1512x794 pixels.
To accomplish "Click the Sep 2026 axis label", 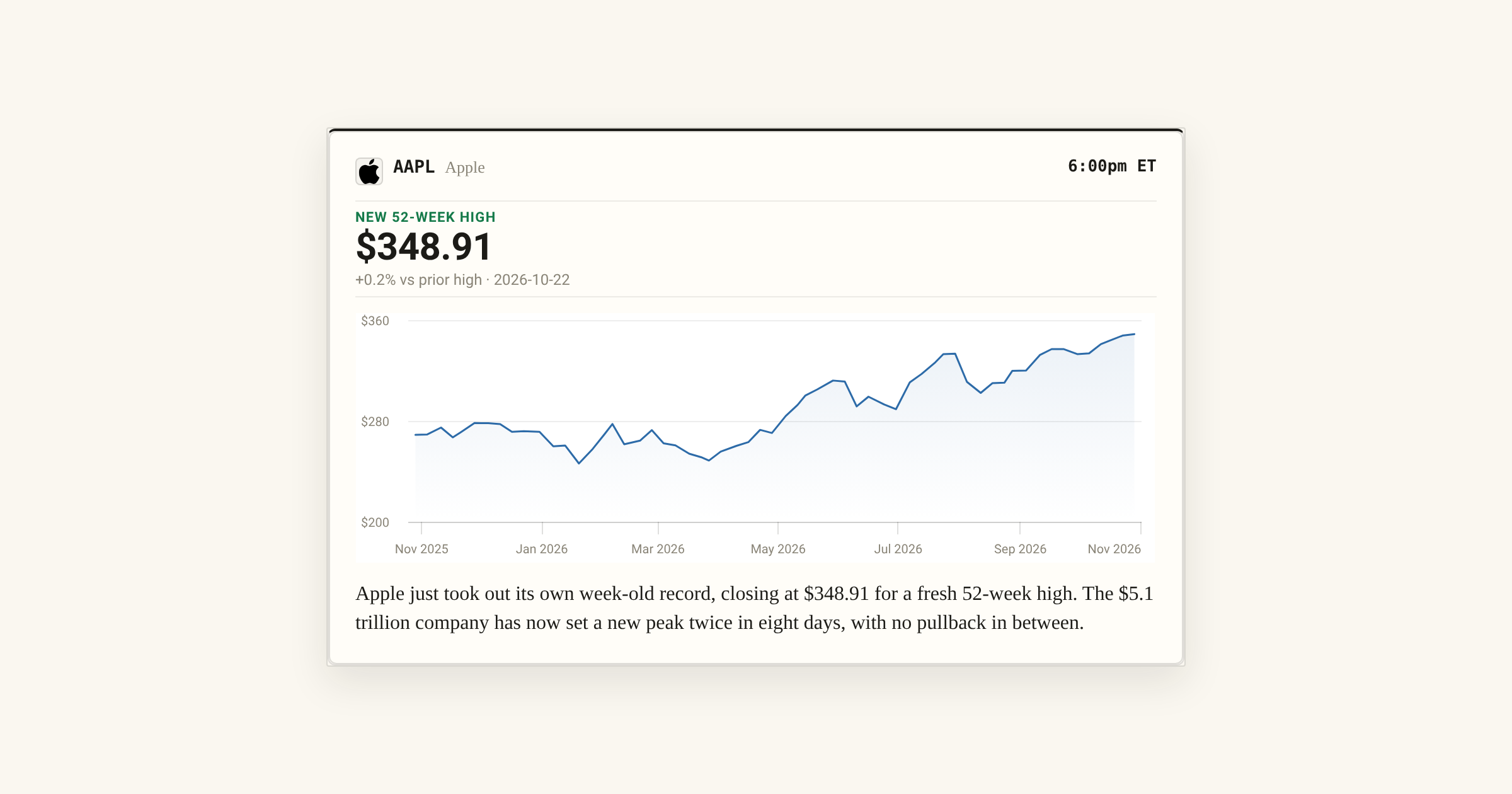I will 1020,549.
